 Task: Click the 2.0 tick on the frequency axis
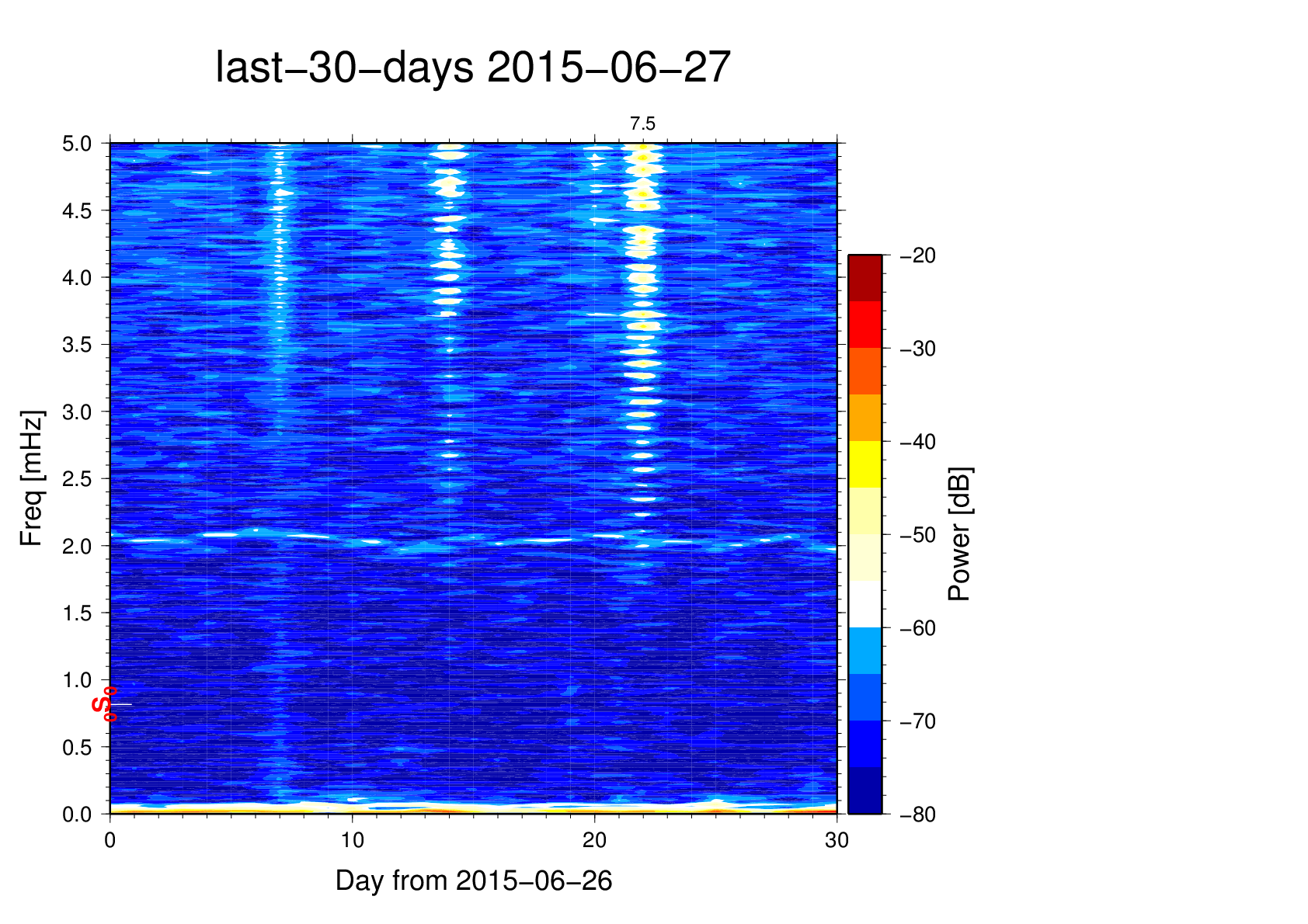[76, 546]
